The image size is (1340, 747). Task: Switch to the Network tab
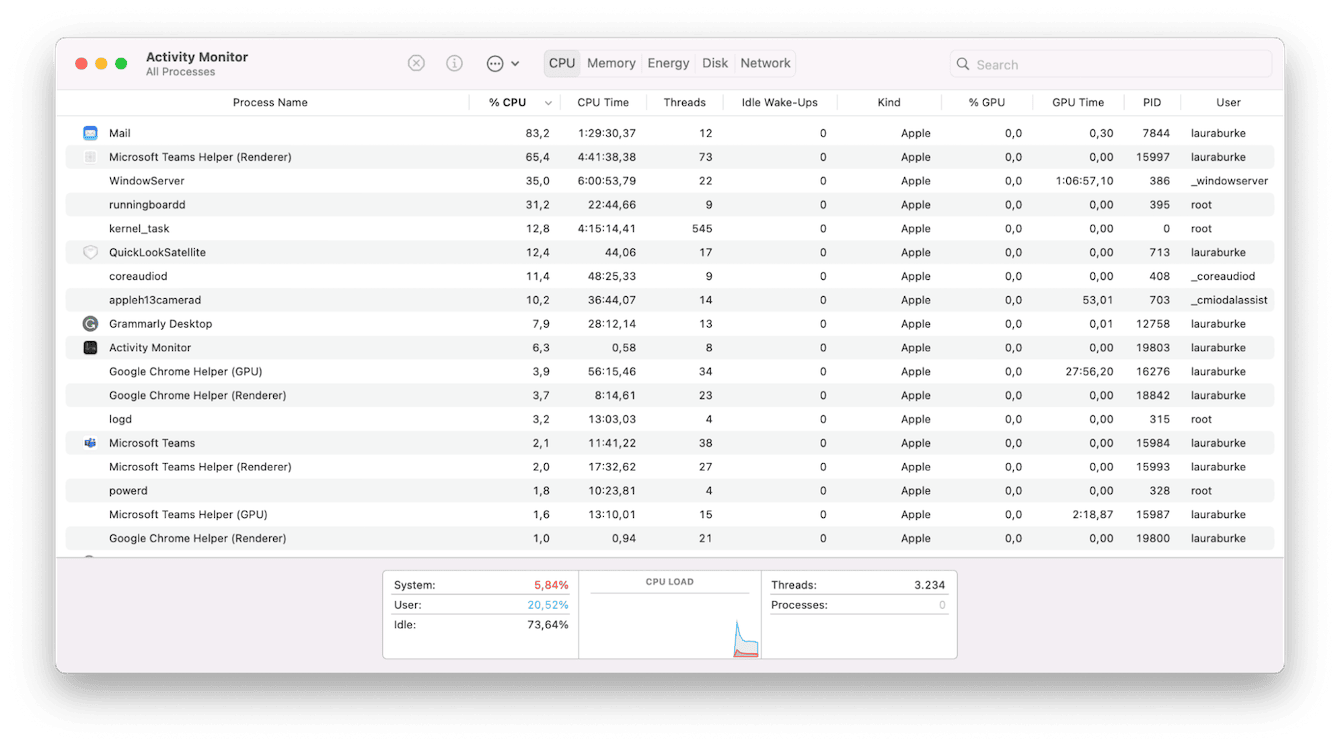765,62
